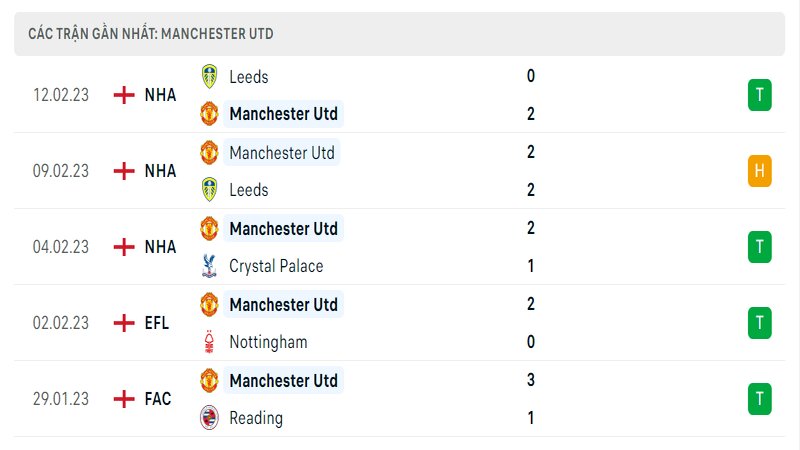Click the FAC competition label
800x450 pixels.
click(x=158, y=398)
